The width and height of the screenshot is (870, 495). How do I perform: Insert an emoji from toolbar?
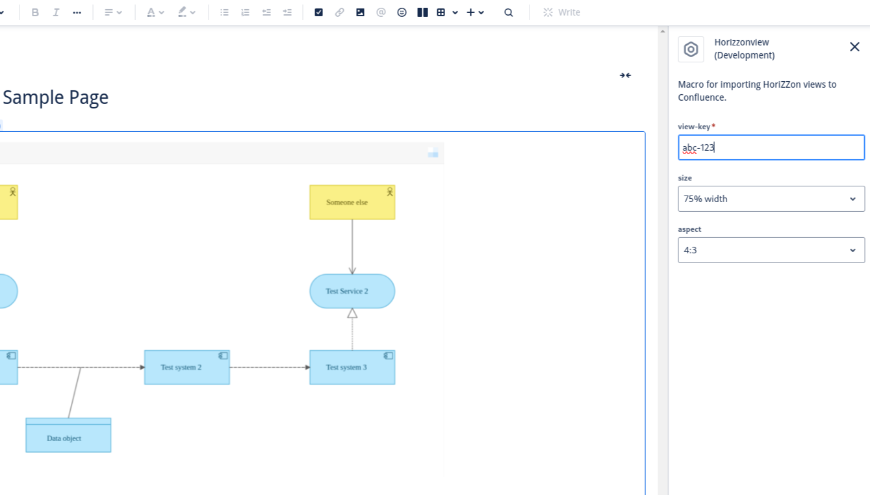pyautogui.click(x=402, y=13)
